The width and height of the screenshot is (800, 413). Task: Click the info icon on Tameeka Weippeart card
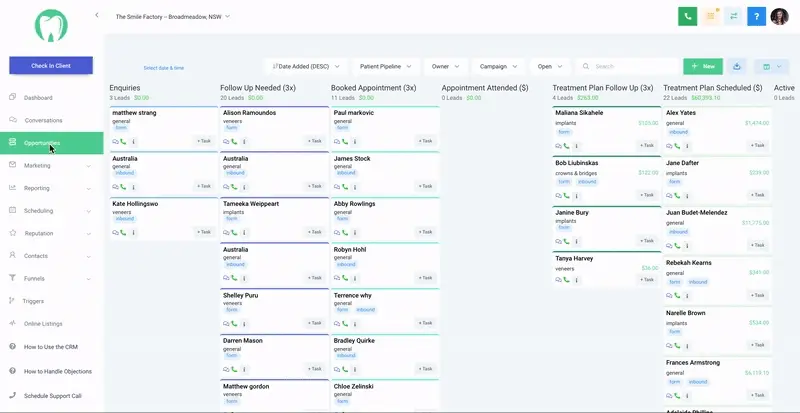pyautogui.click(x=244, y=232)
